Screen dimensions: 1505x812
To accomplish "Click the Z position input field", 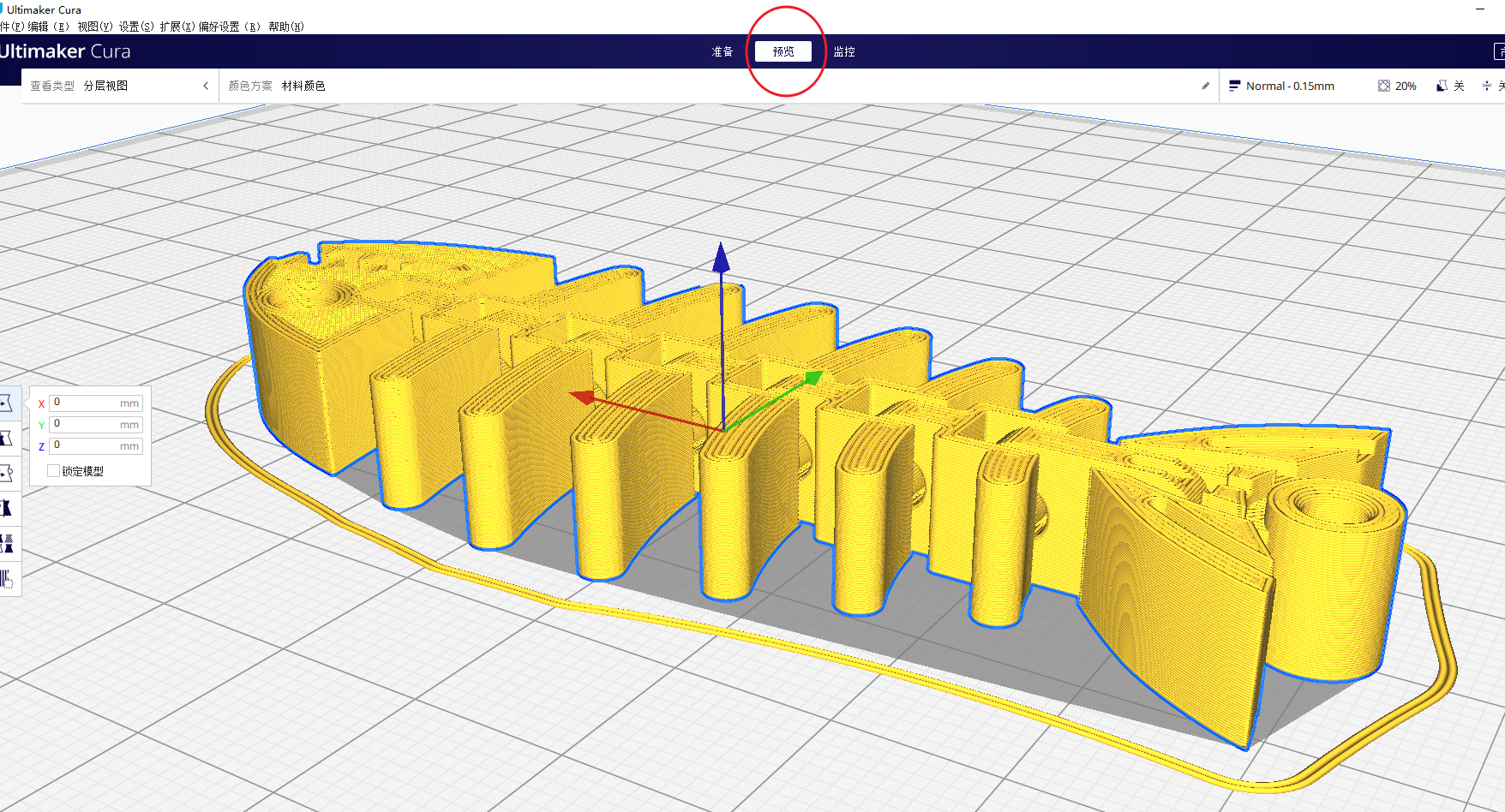I will (96, 445).
